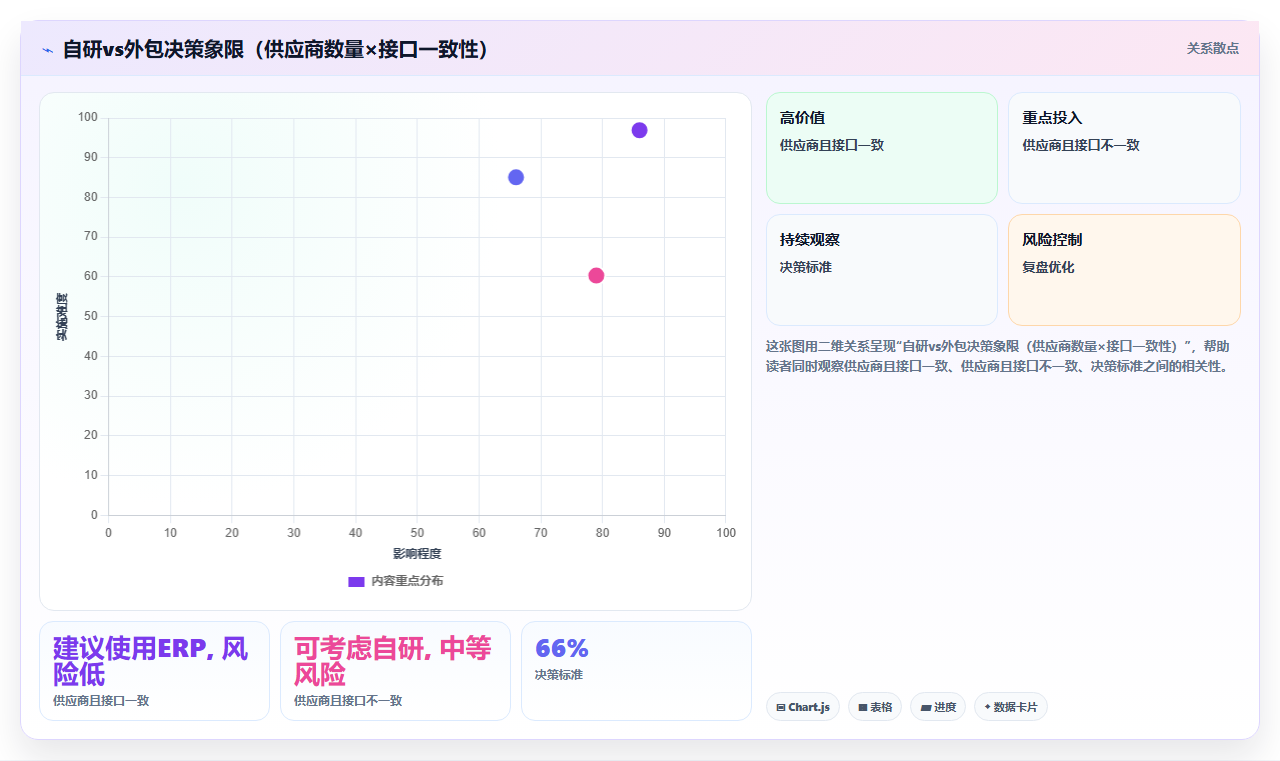This screenshot has height=761, width=1280.
Task: Click the 实施难度 y-axis title
Action: point(62,316)
